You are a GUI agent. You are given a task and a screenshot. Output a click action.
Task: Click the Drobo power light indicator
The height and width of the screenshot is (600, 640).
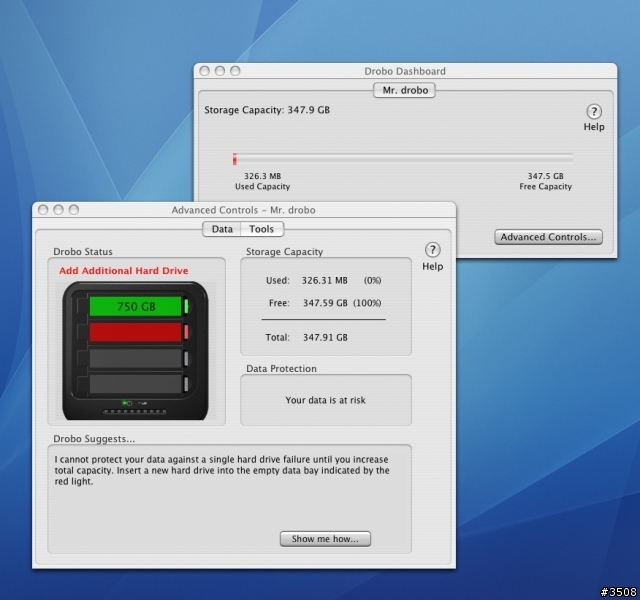tap(127, 403)
